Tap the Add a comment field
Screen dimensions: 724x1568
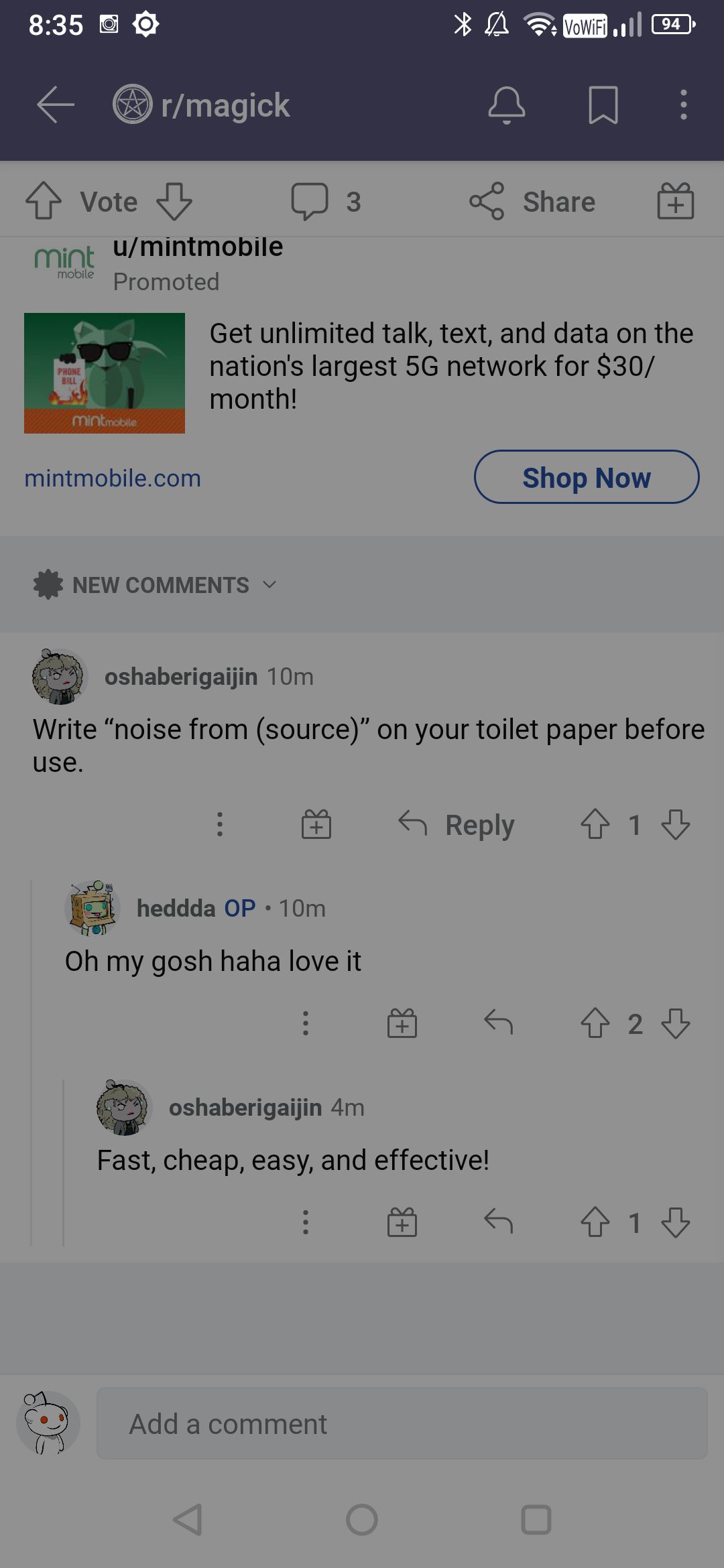click(402, 1424)
